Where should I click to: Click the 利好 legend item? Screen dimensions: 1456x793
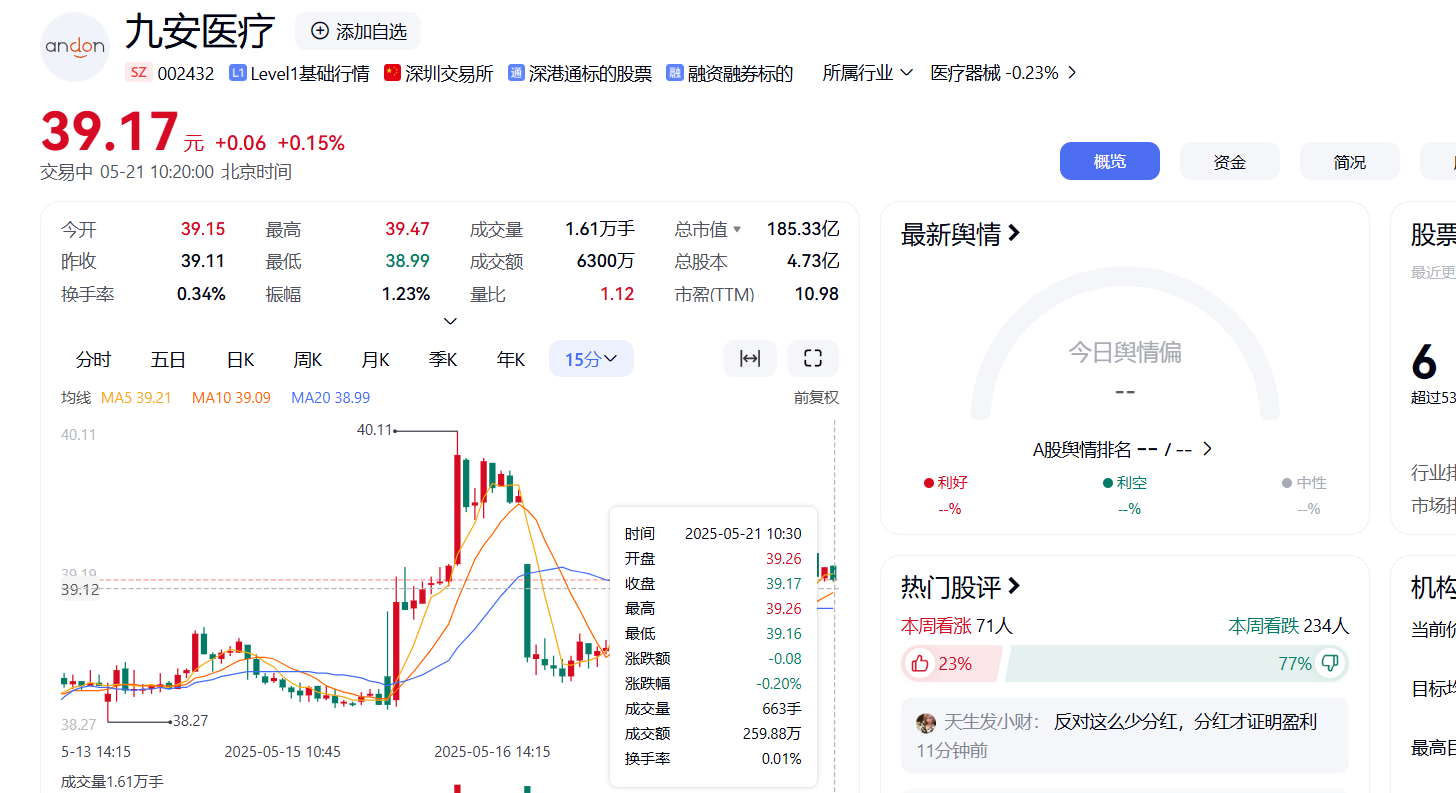[946, 483]
